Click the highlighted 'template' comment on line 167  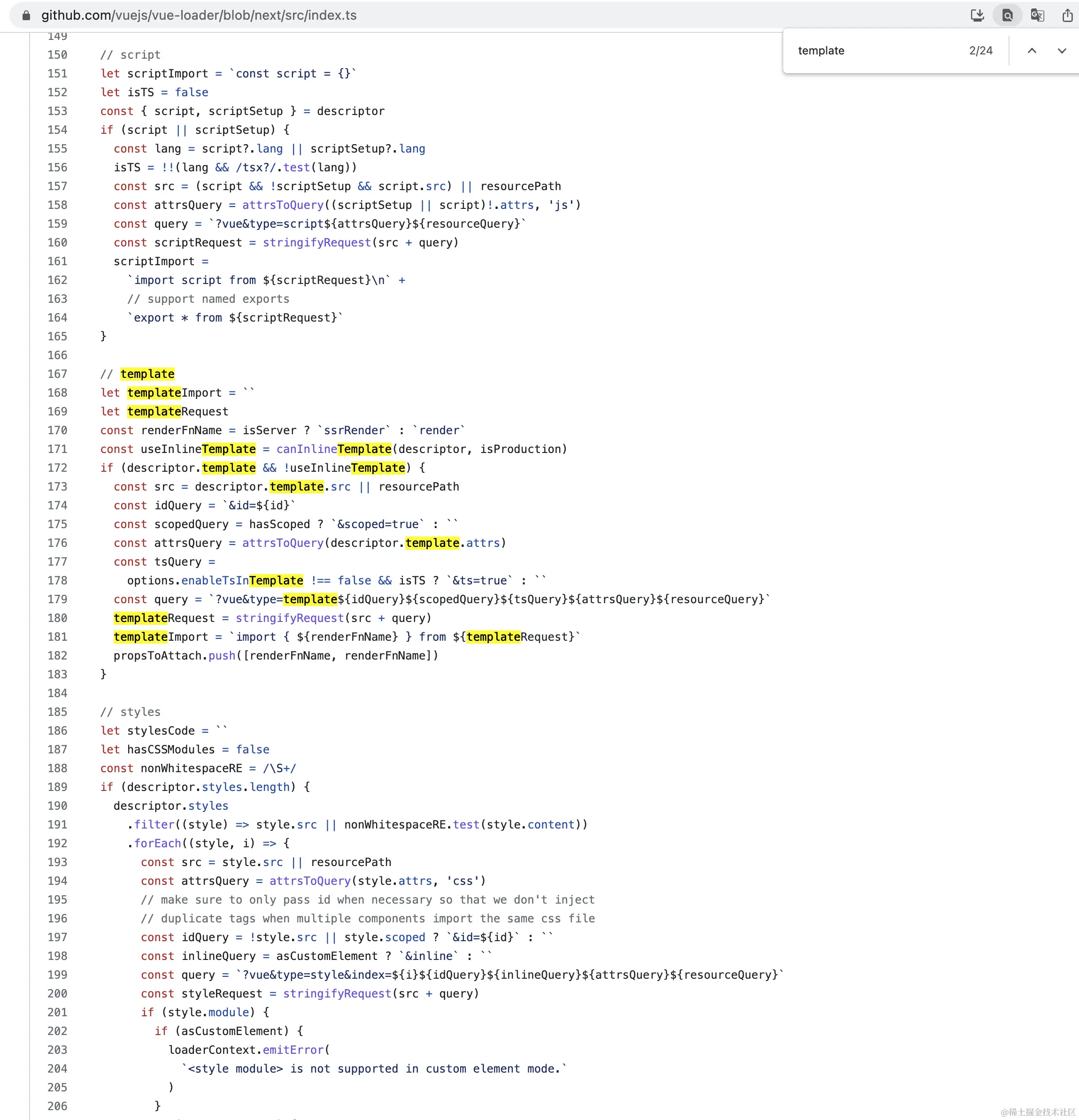pos(147,374)
